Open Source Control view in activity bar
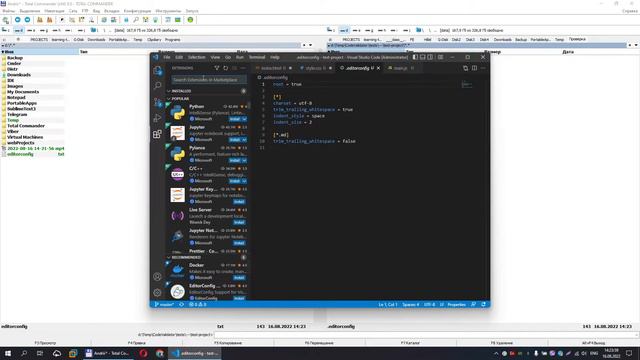The image size is (640, 360). pyautogui.click(x=158, y=102)
